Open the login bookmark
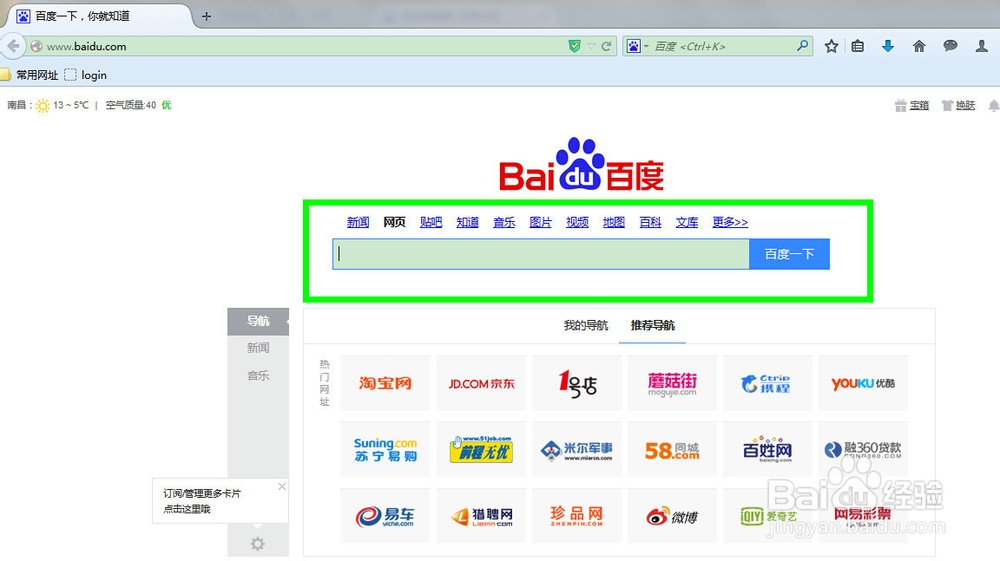The image size is (1000, 561). coord(85,75)
